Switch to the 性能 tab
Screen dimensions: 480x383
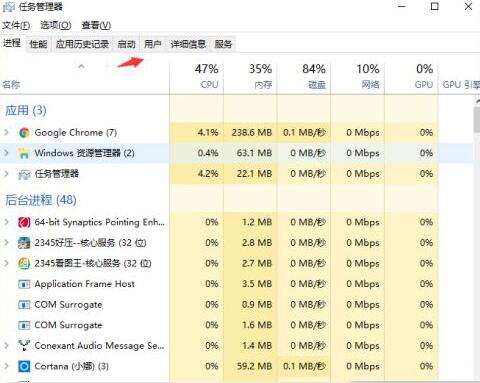tap(38, 44)
